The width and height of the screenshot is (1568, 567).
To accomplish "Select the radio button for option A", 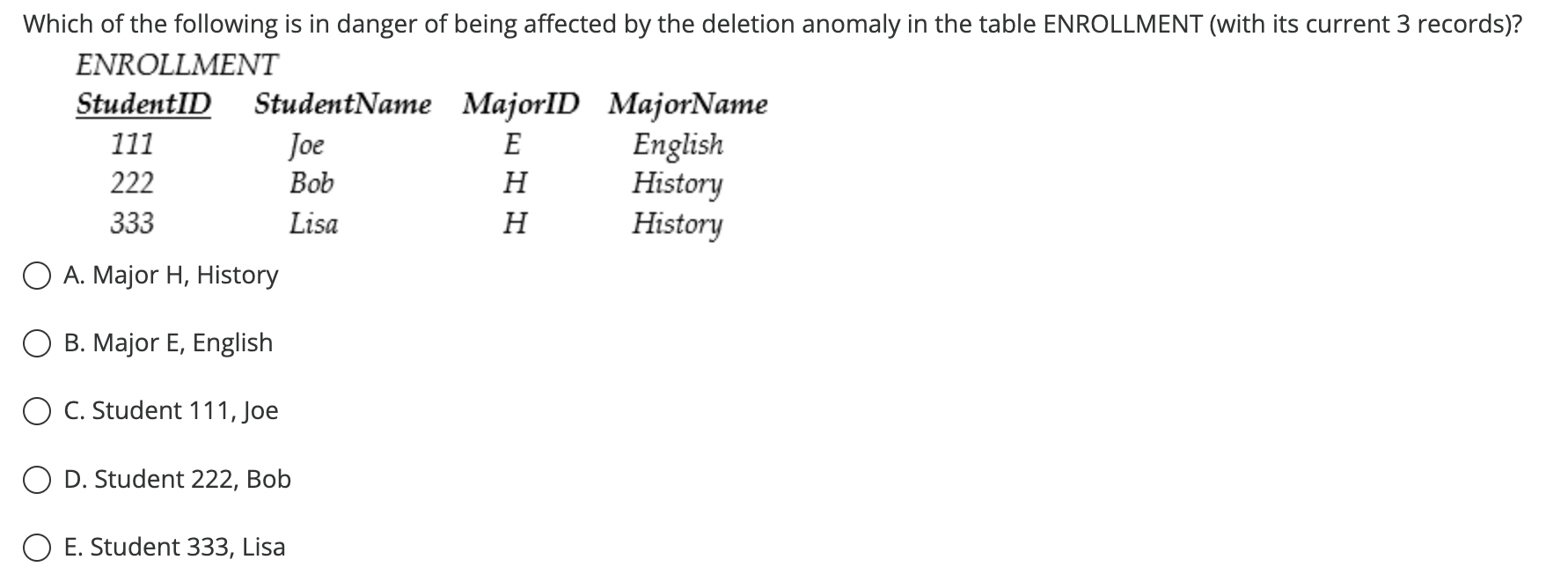I will (x=35, y=276).
